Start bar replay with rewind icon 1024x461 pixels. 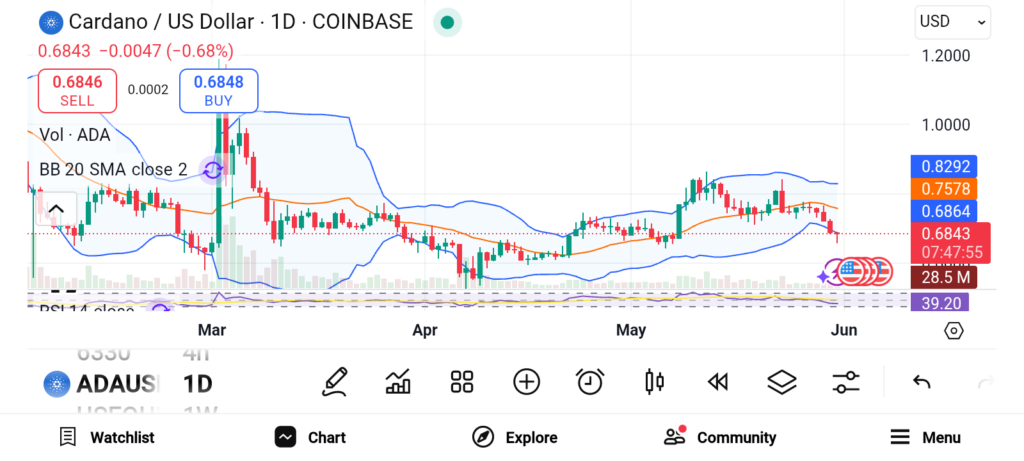tap(717, 381)
